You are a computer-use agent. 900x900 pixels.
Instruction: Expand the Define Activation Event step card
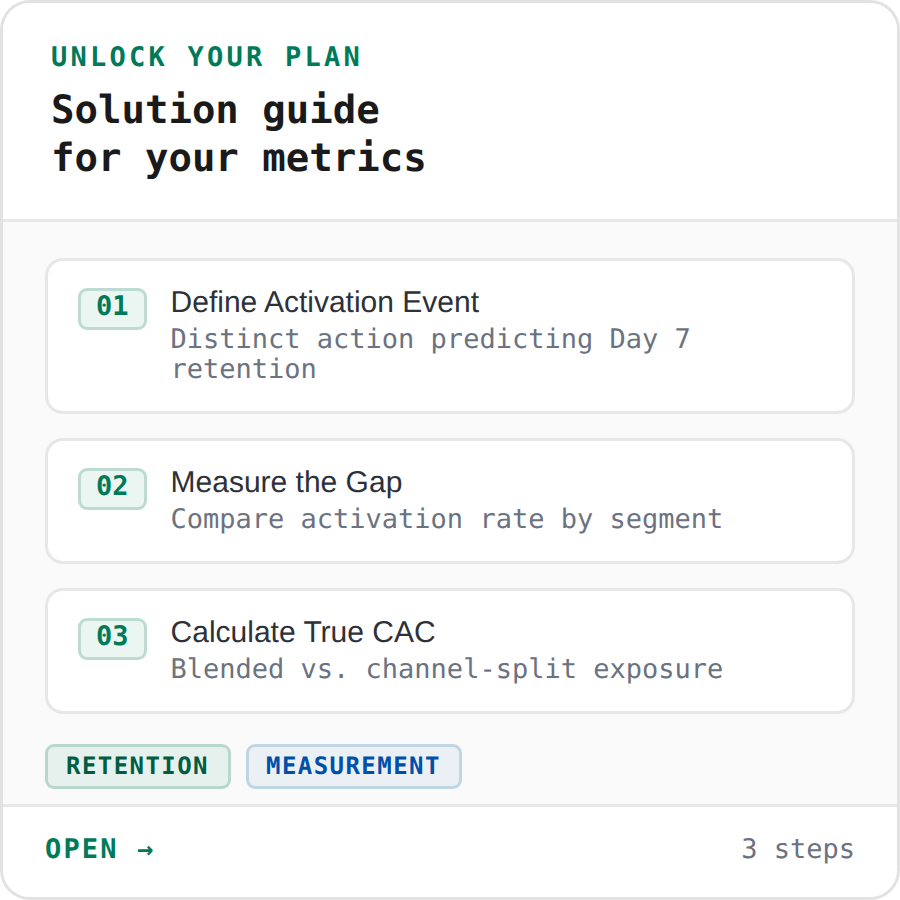(450, 336)
